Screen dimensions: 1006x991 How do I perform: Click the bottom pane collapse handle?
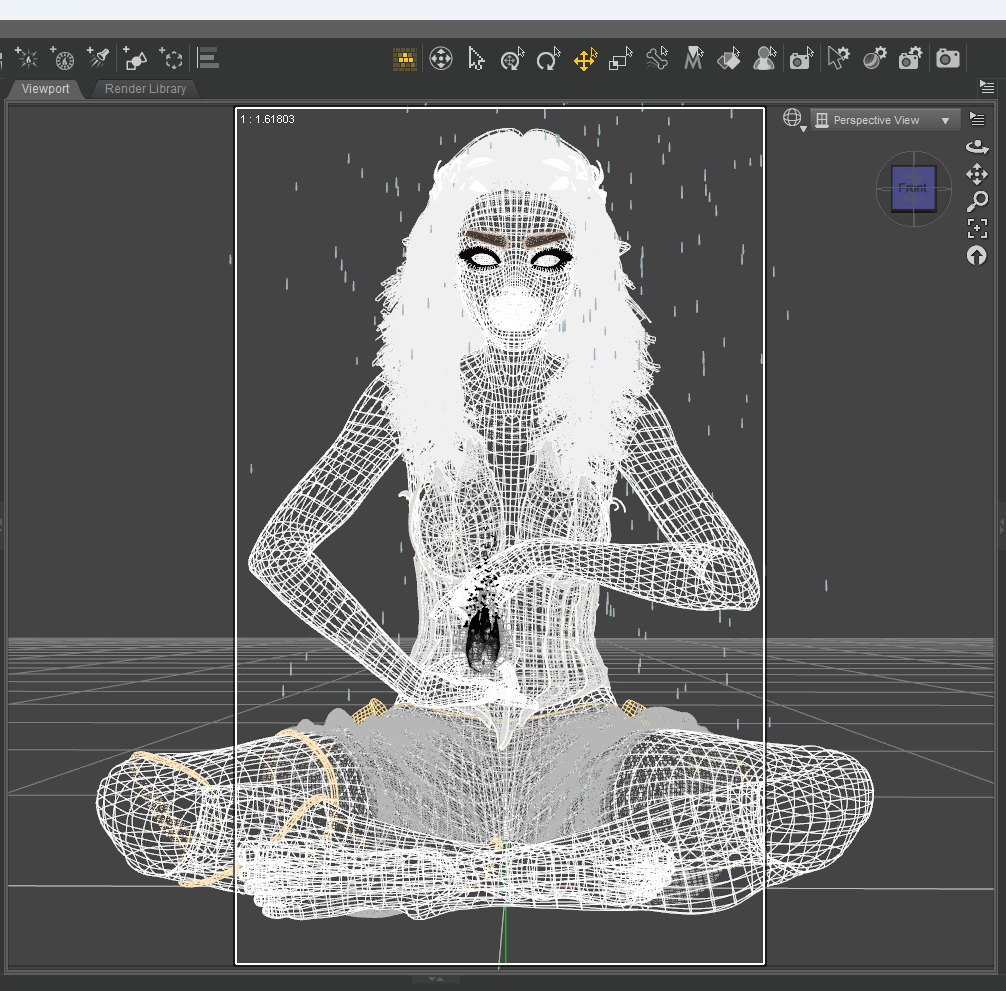[436, 979]
